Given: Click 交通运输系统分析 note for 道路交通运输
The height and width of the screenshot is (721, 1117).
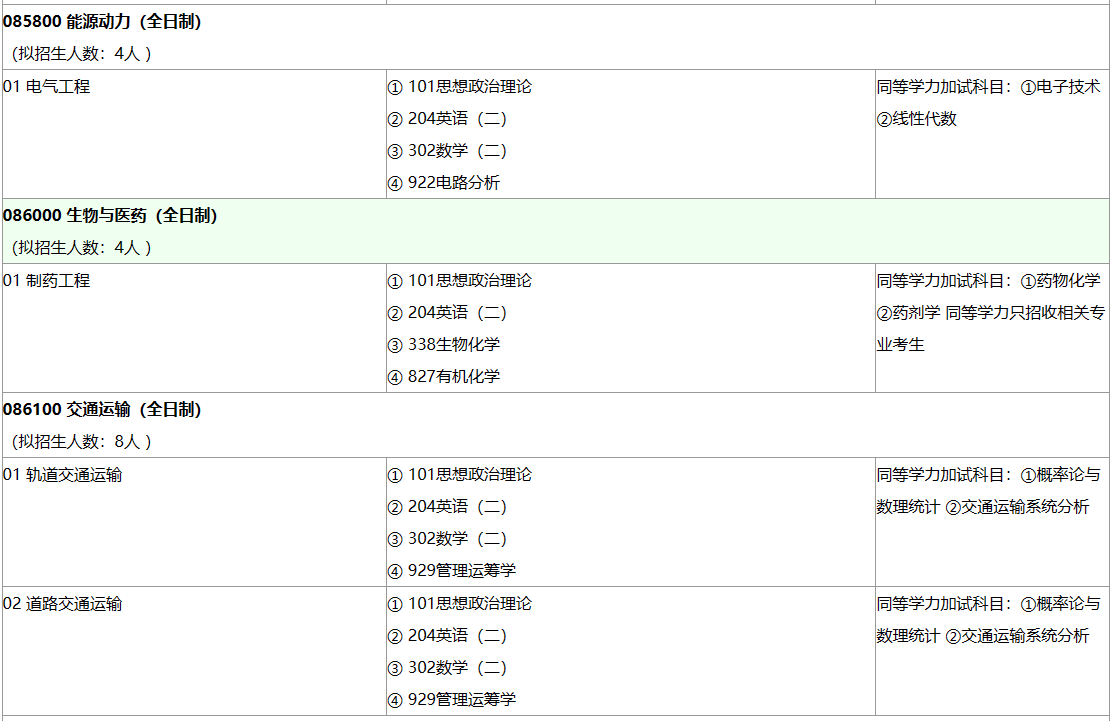Looking at the screenshot, I should point(1024,636).
